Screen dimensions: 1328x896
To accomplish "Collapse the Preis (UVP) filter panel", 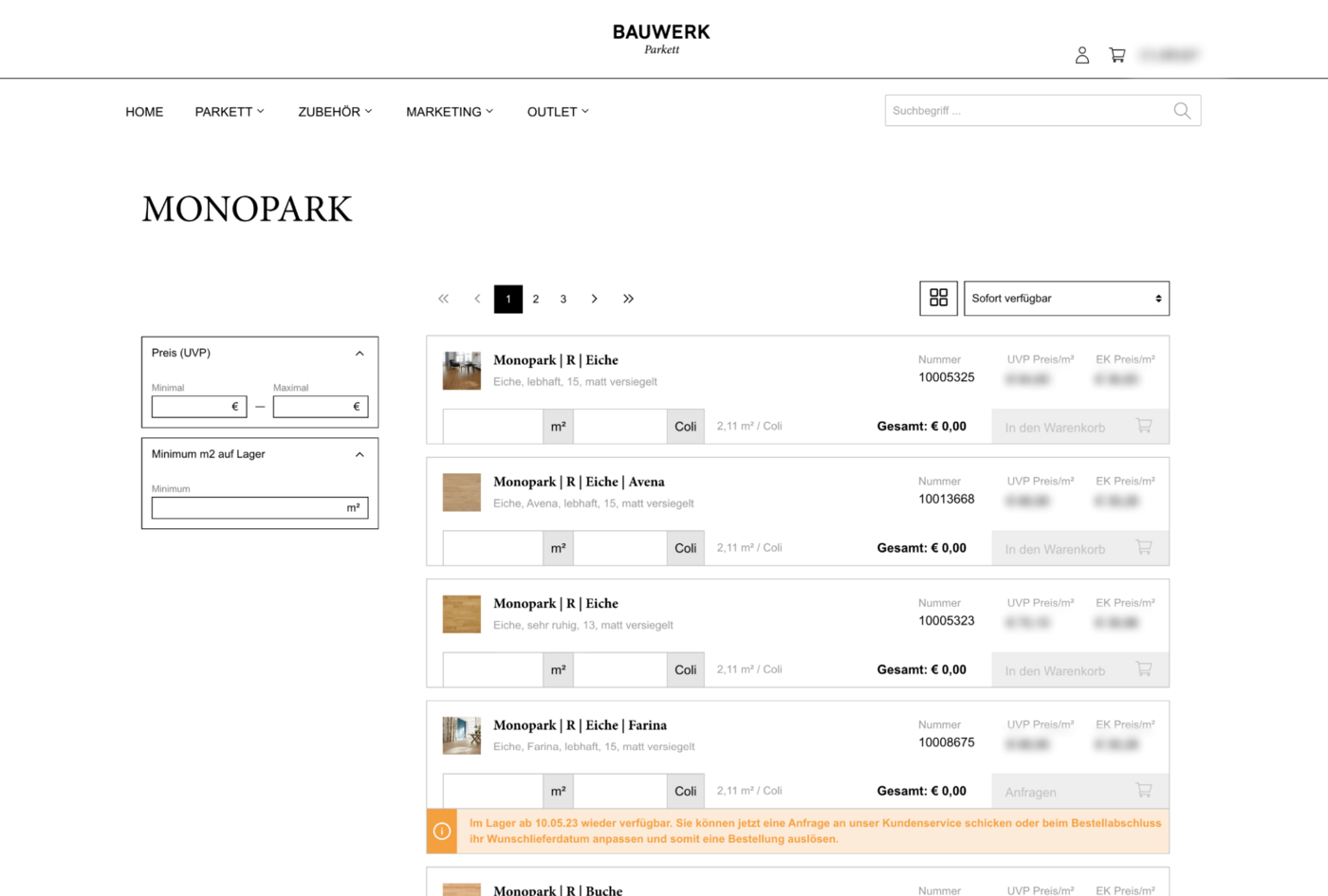I will click(x=360, y=354).
